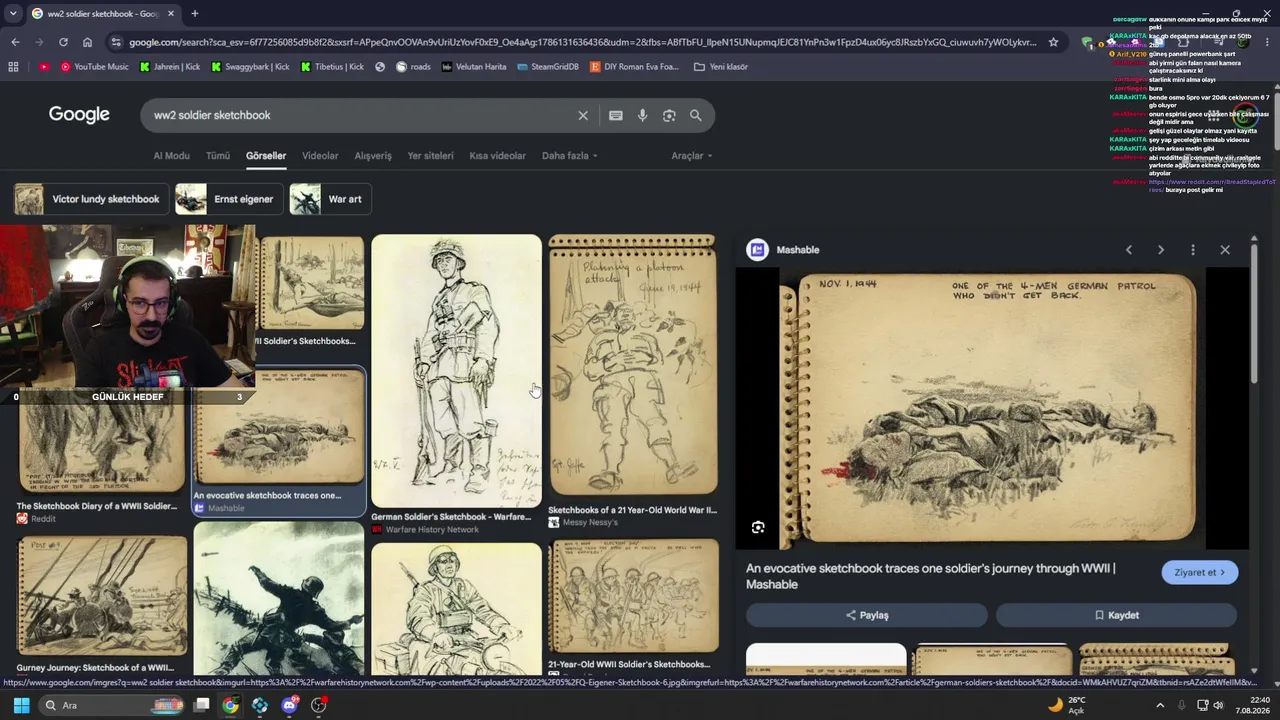
Task: Open the Velutan Harita bookmark
Action: [x=474, y=67]
